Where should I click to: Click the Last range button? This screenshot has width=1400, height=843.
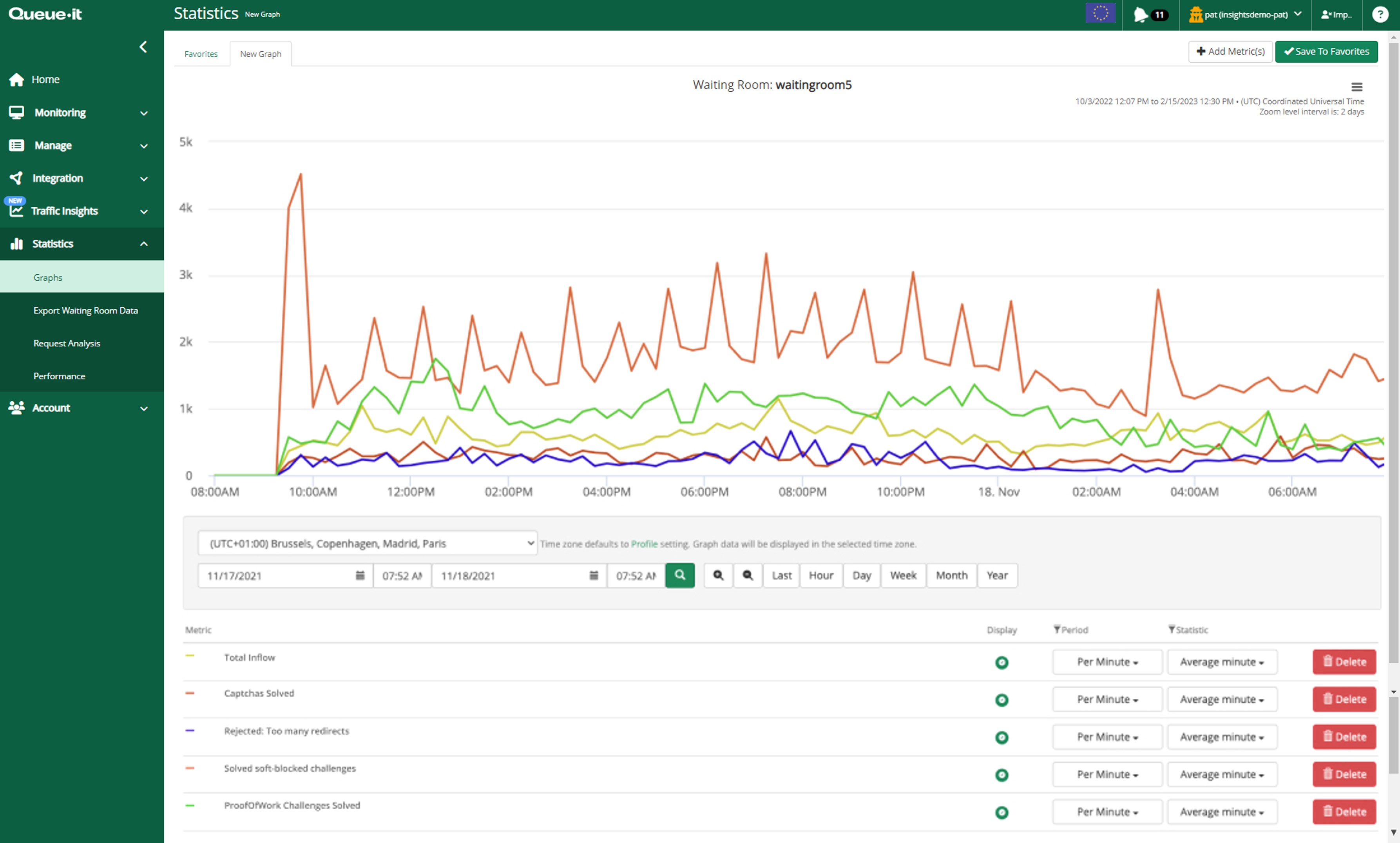[x=782, y=575]
